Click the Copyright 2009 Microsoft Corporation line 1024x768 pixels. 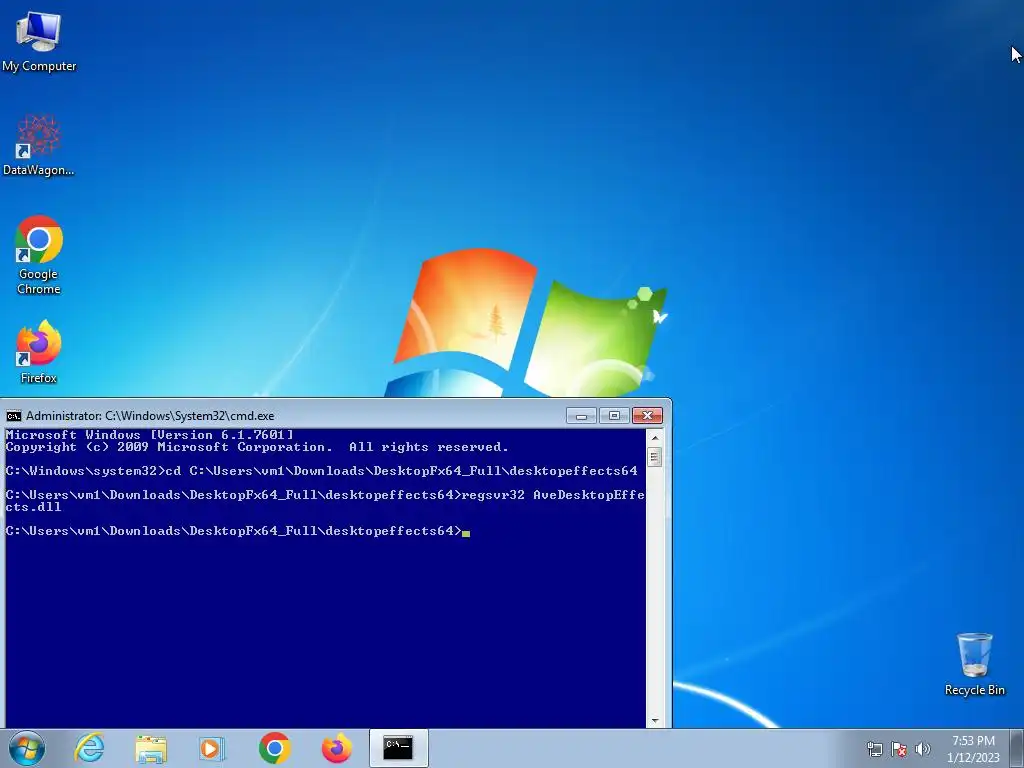[257, 447]
